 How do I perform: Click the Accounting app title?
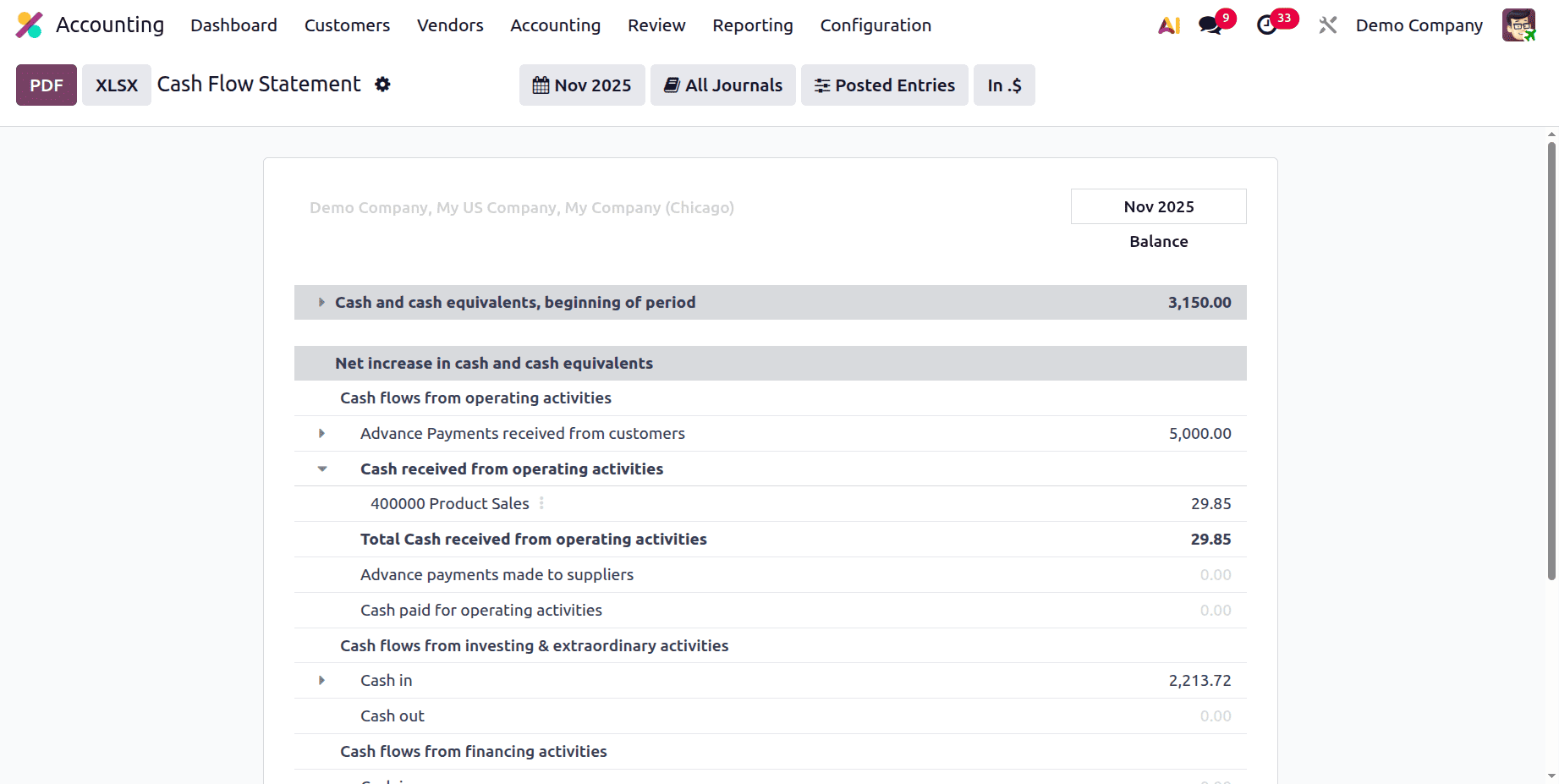(x=110, y=25)
